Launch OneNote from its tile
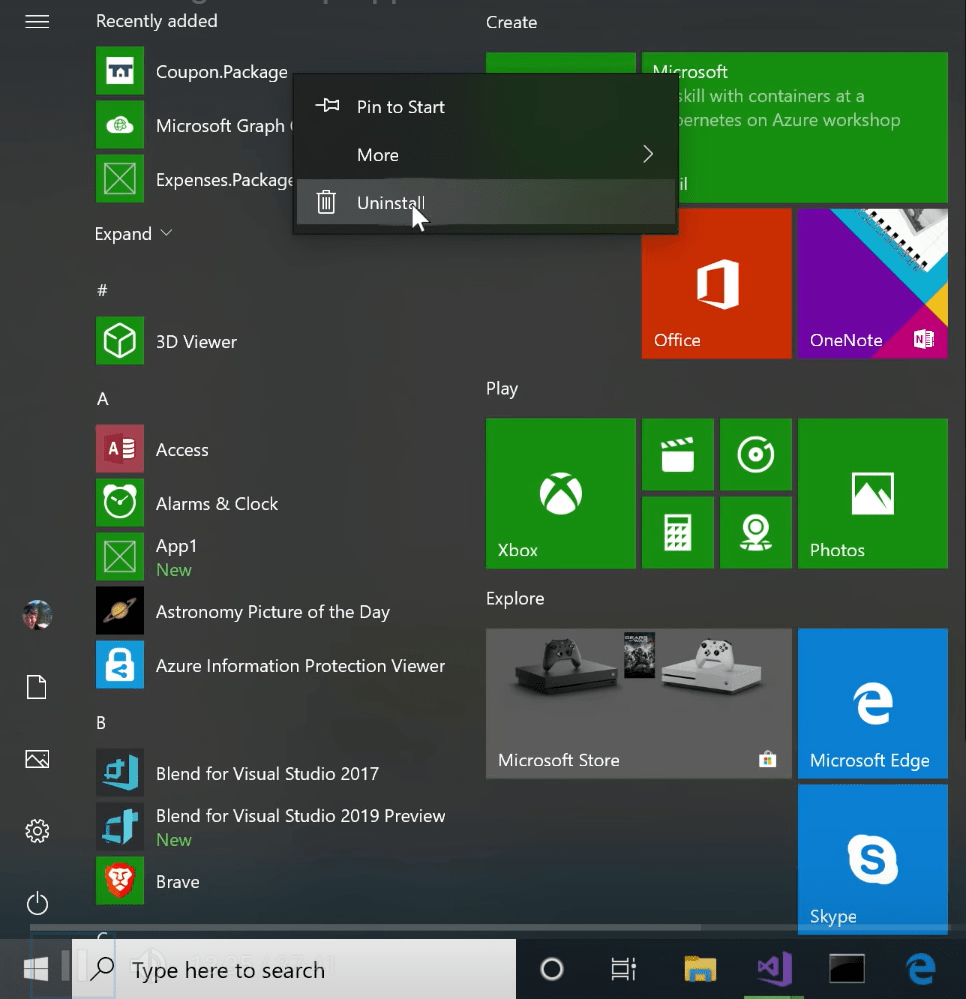966x999 pixels. click(871, 282)
